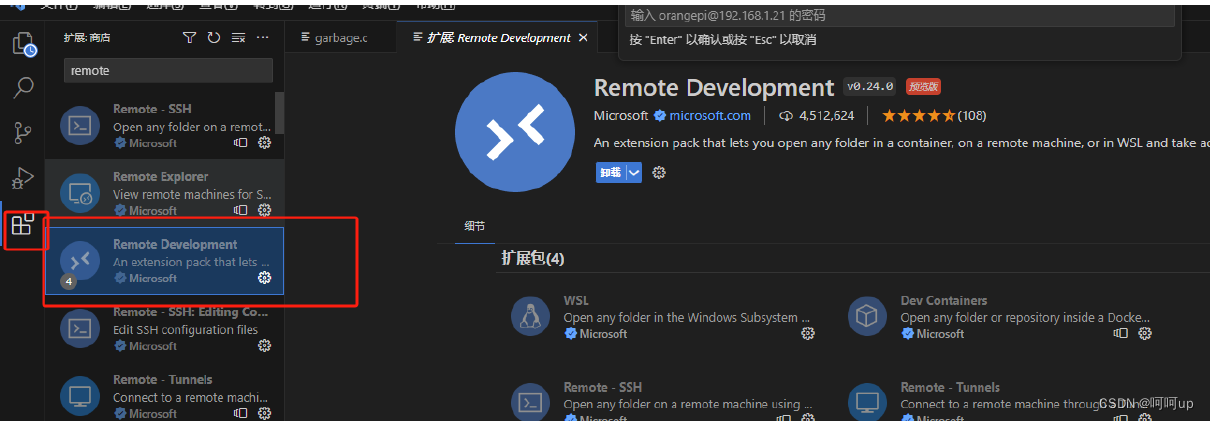
Task: Click the verified publisher badge next to Microsoft
Action: 660,116
